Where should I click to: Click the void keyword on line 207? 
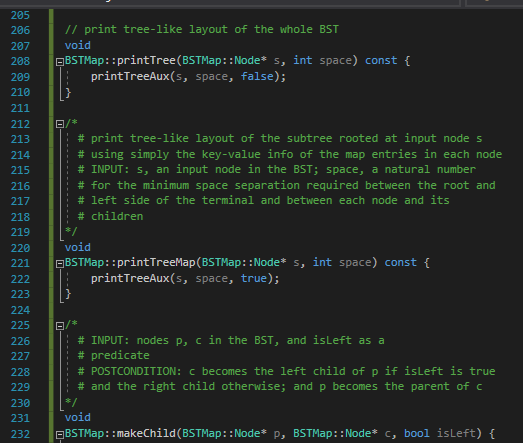[x=78, y=45]
